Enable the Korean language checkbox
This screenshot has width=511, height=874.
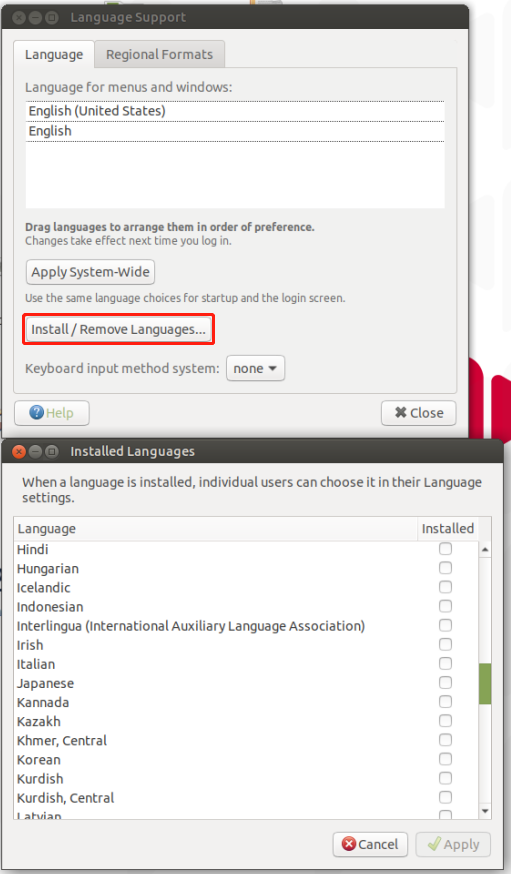(x=445, y=759)
